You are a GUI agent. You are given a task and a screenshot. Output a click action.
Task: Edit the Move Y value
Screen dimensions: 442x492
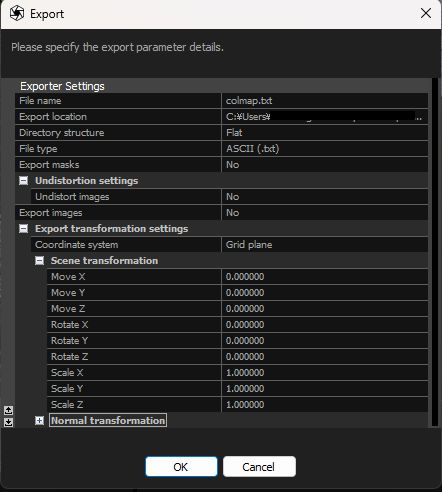pos(325,293)
